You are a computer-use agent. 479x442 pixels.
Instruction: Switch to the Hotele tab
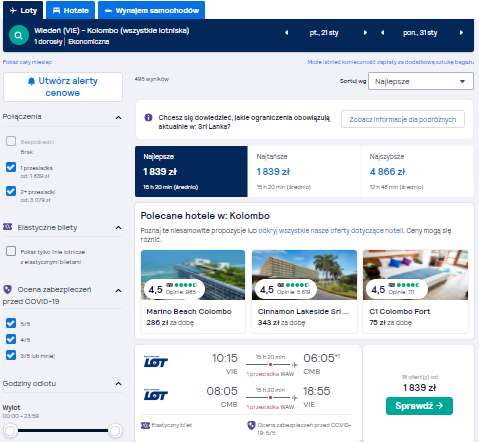point(71,10)
